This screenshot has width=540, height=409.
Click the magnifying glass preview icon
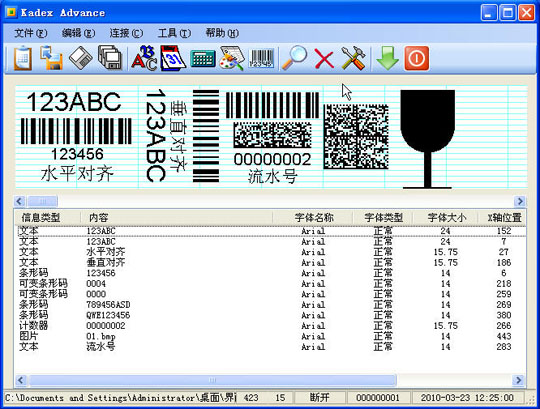(x=294, y=59)
